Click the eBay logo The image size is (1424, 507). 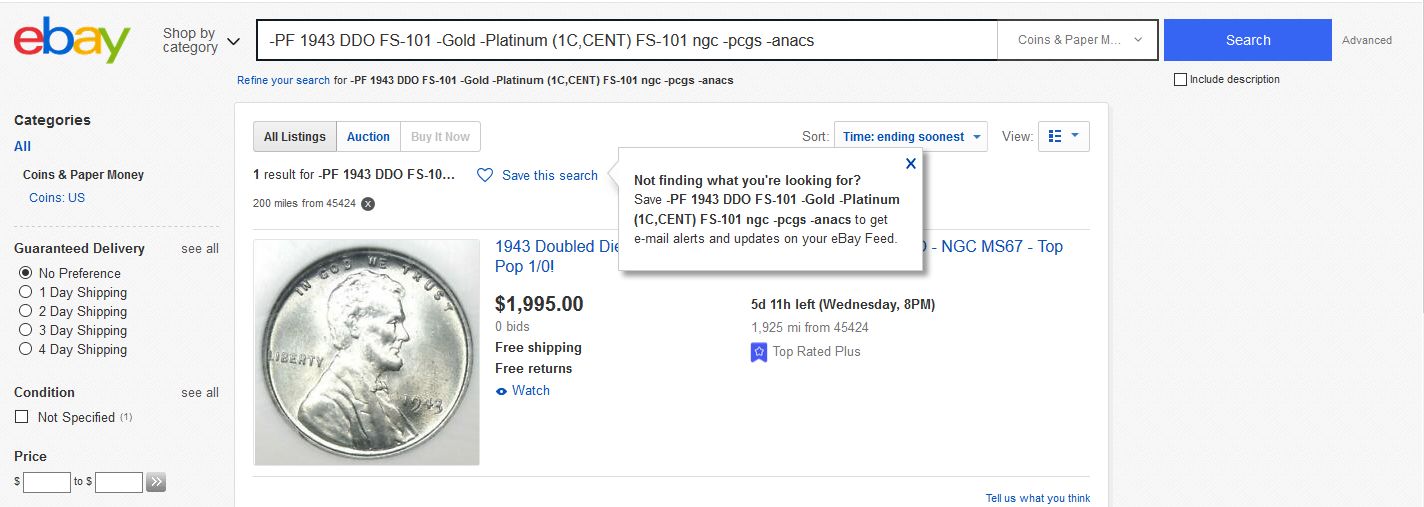click(72, 40)
